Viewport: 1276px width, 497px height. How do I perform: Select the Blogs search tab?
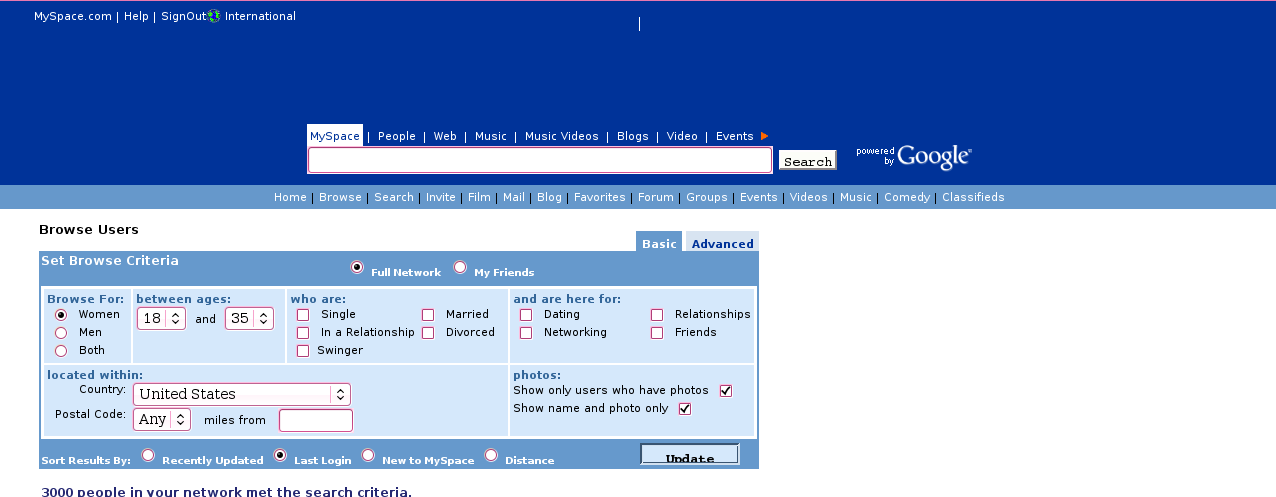coord(633,136)
